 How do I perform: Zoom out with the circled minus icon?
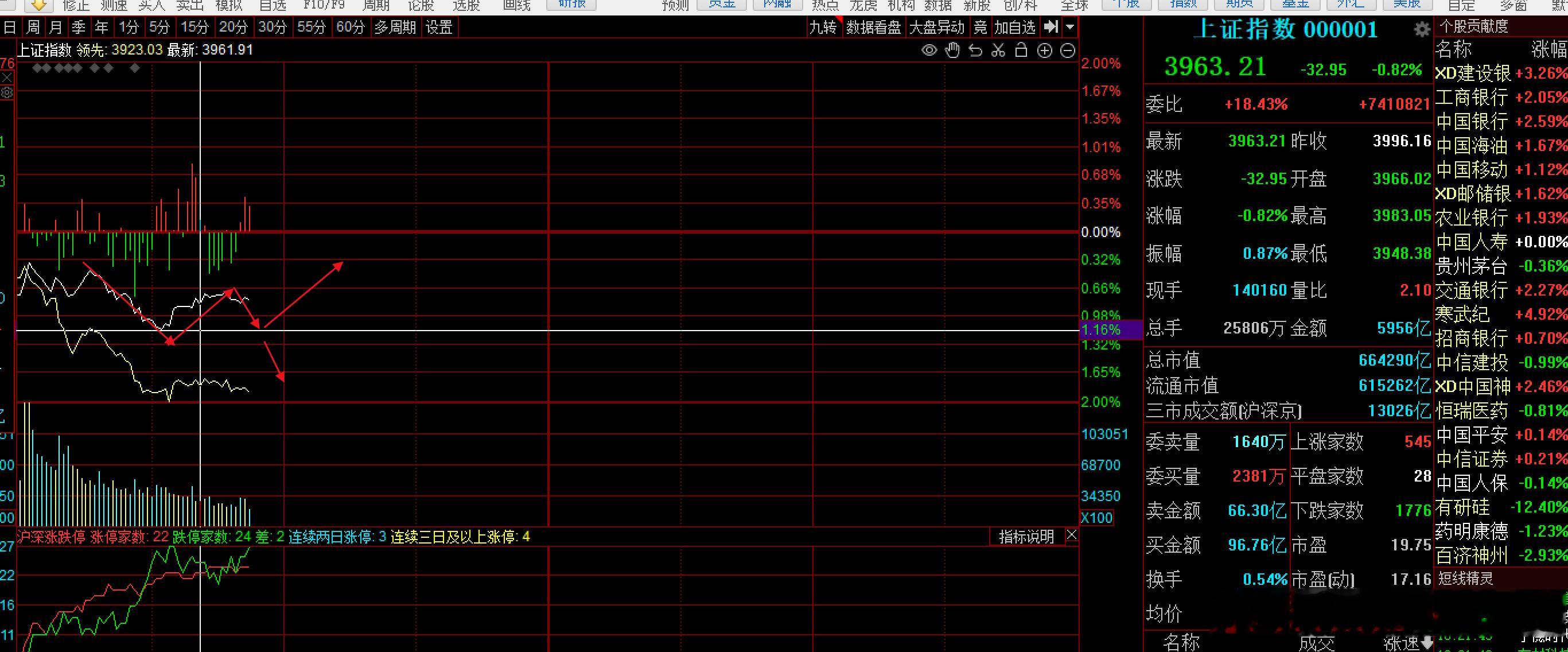point(1068,51)
